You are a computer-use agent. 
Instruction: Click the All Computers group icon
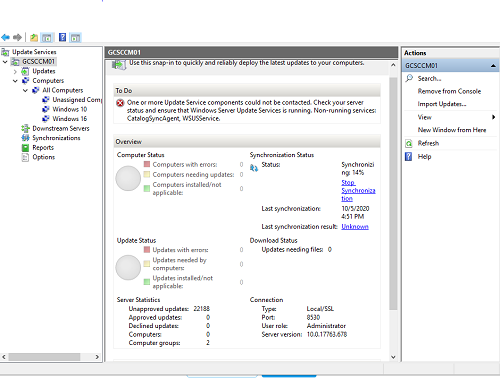click(36, 90)
